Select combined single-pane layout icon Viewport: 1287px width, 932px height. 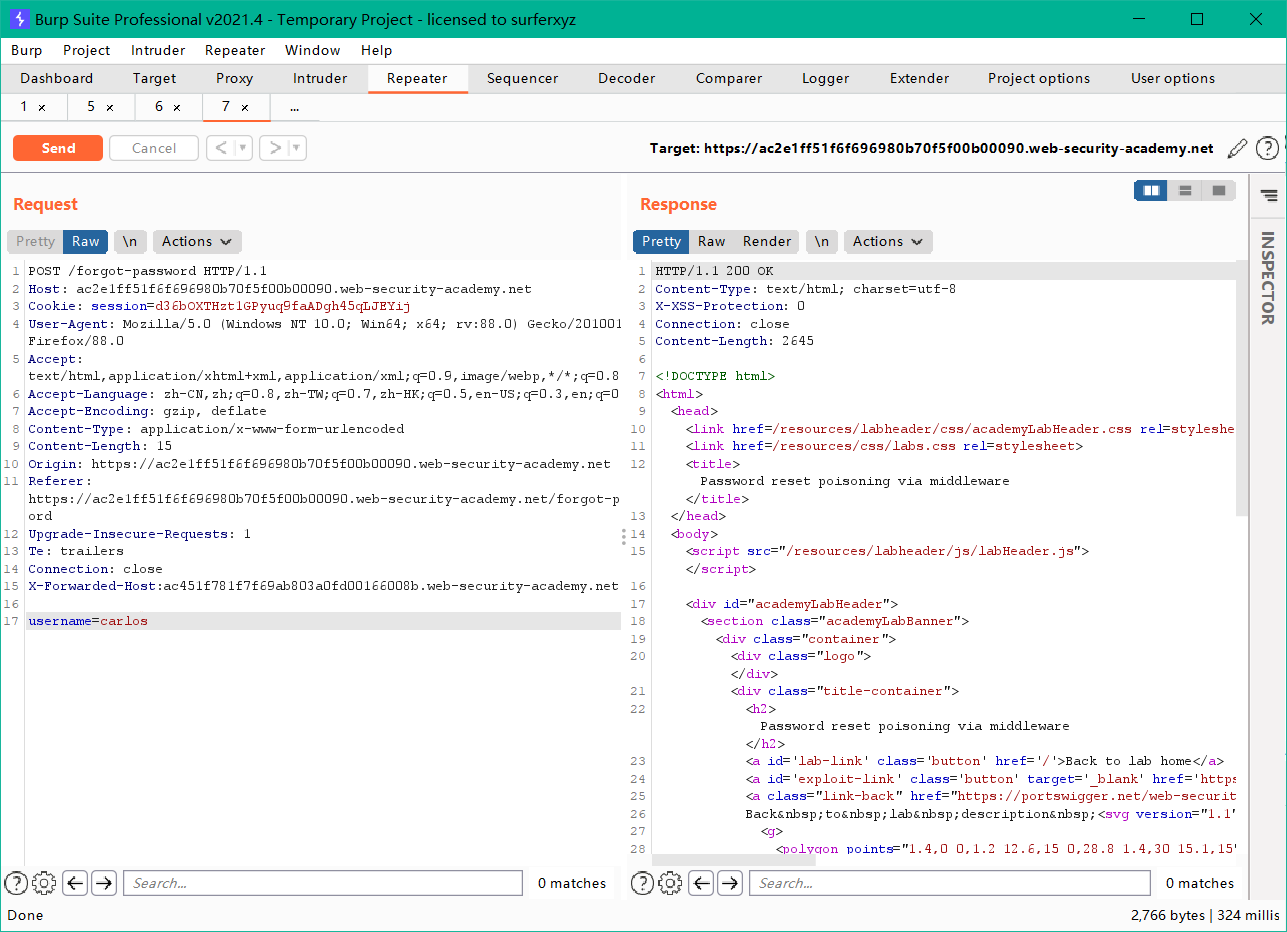(x=1218, y=190)
